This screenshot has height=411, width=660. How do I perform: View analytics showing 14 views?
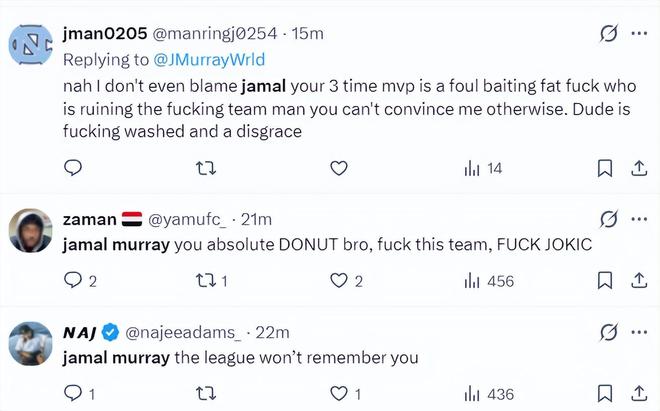coord(482,169)
